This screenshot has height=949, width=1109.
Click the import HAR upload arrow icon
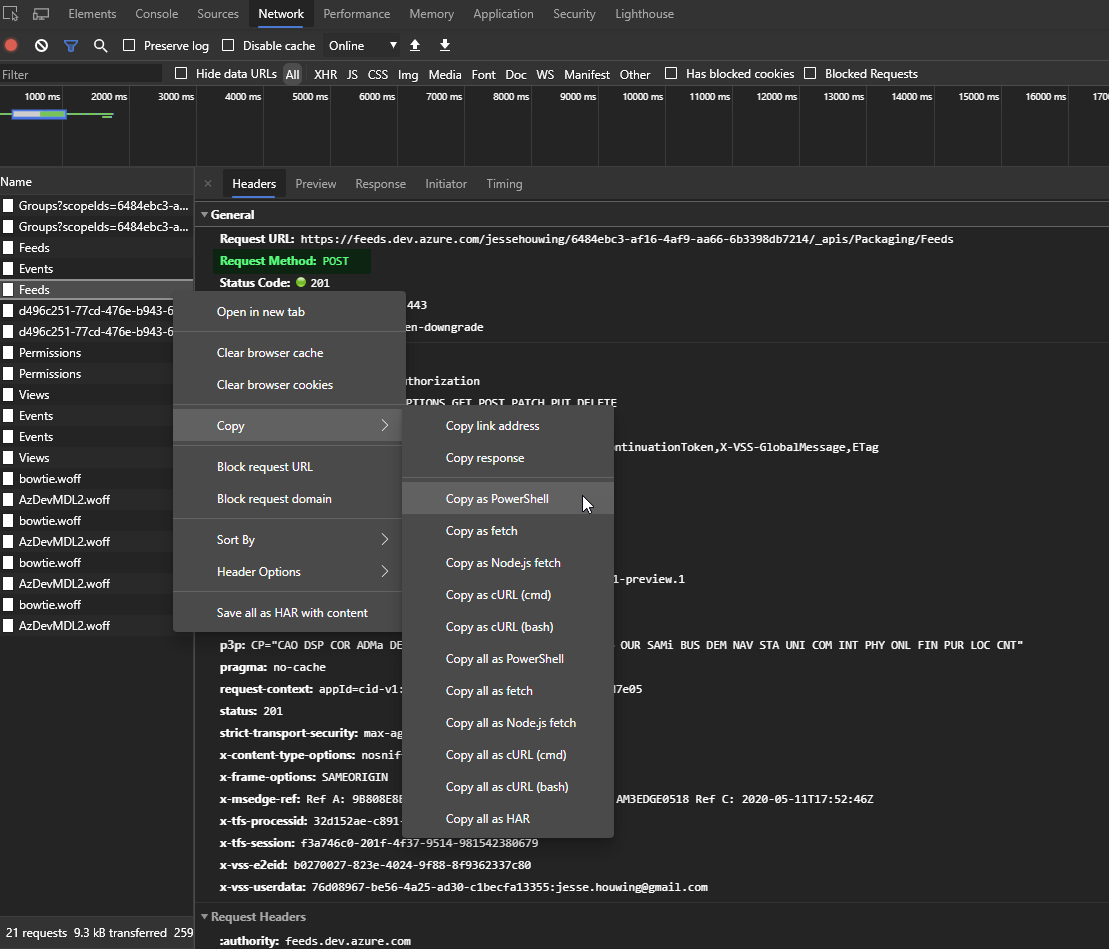(x=415, y=46)
